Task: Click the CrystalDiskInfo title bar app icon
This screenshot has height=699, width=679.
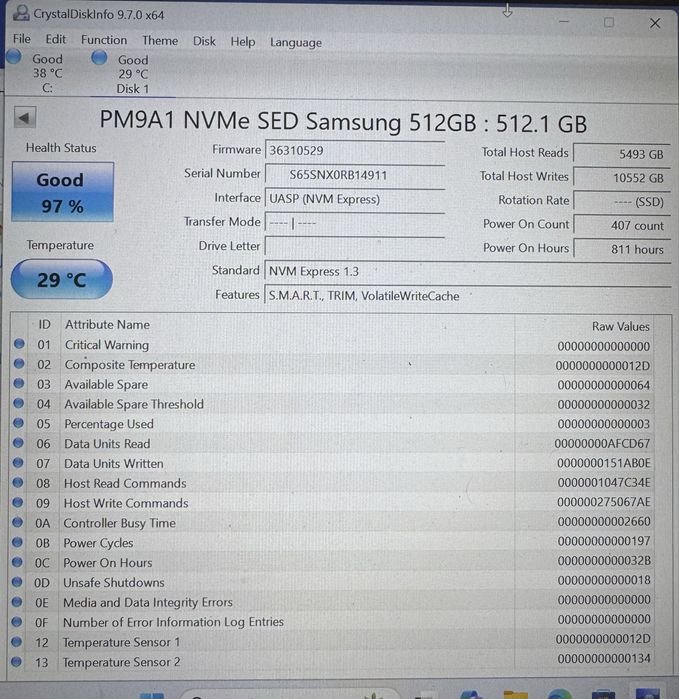Action: click(21, 13)
